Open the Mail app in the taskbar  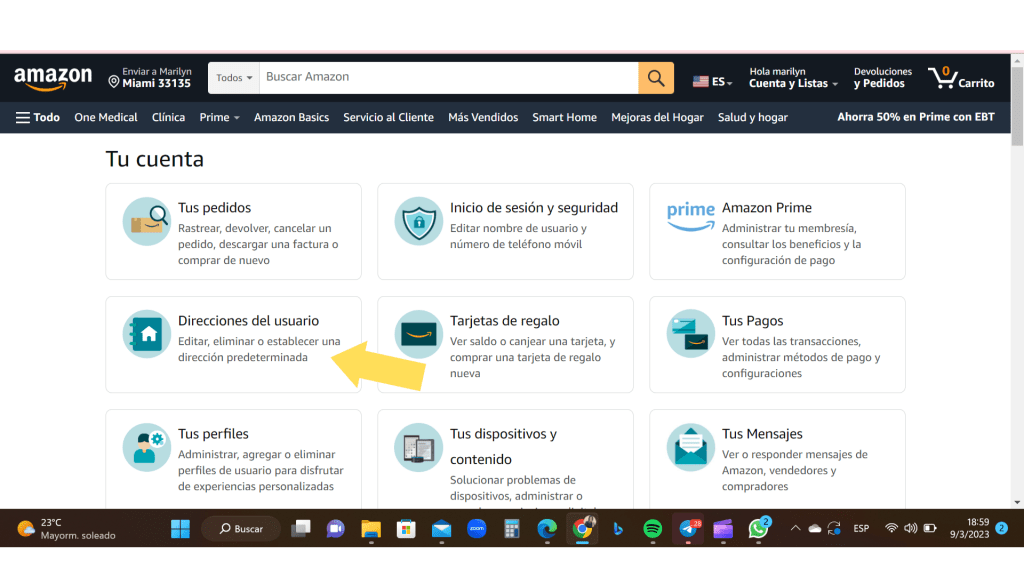tap(441, 528)
